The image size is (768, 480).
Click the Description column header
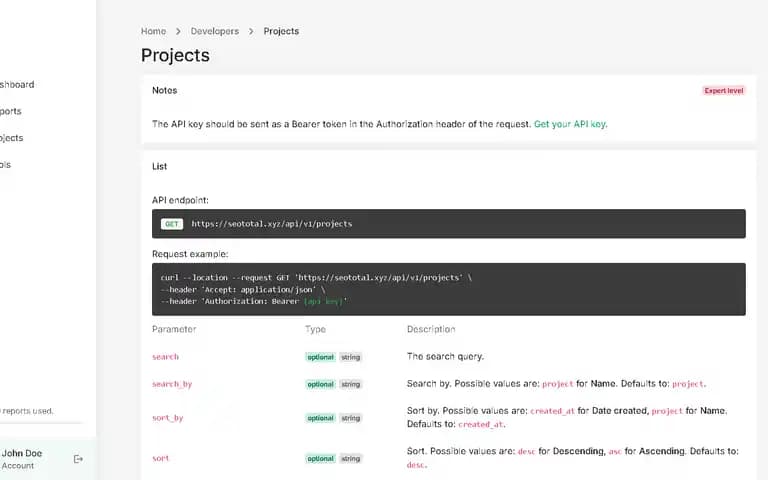pyautogui.click(x=431, y=329)
